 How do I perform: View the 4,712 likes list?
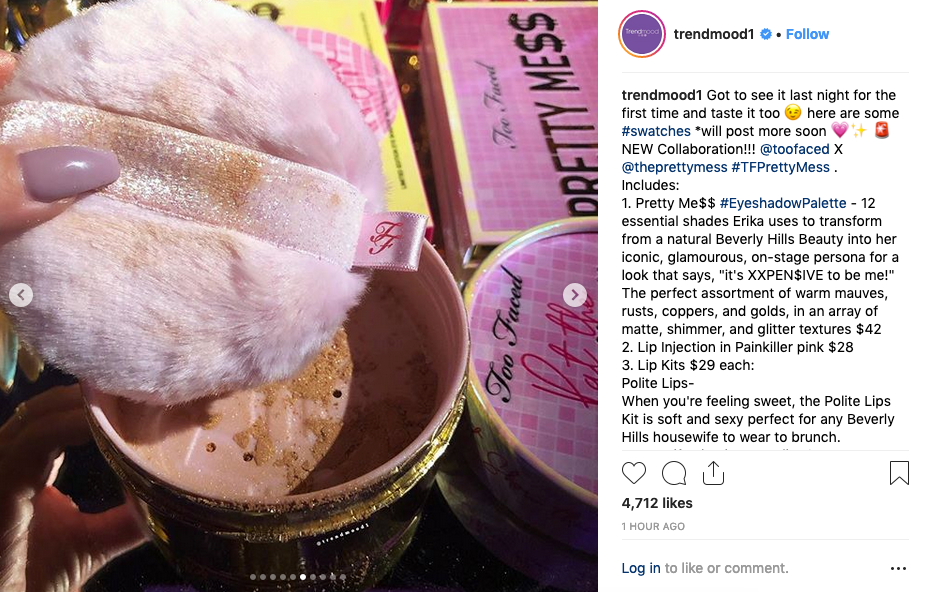tap(657, 503)
